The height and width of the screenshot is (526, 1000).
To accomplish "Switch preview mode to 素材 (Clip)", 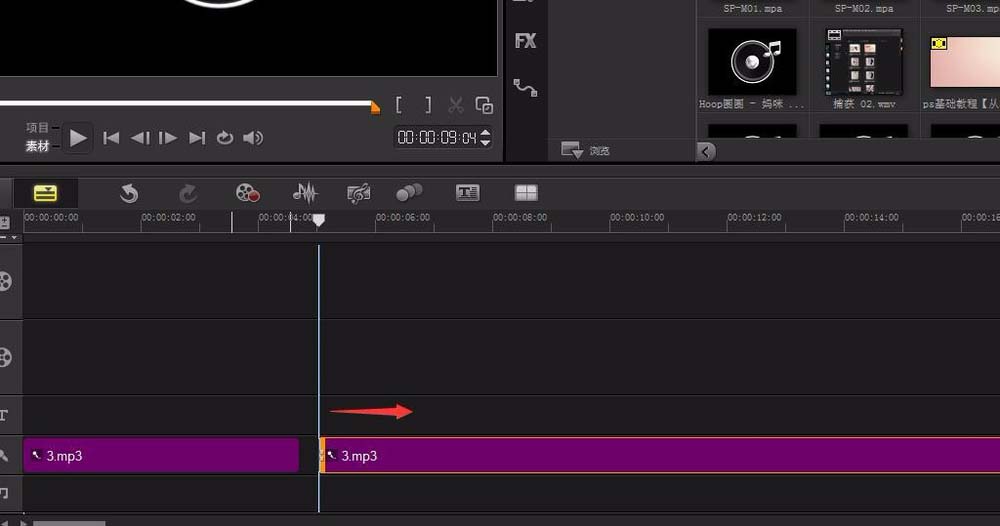I will [x=37, y=146].
